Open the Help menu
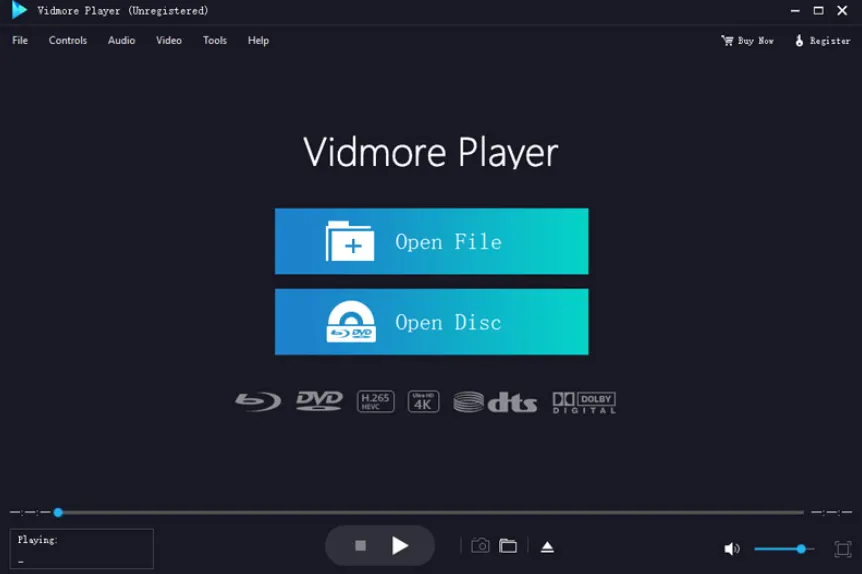This screenshot has width=862, height=574. pyautogui.click(x=258, y=41)
